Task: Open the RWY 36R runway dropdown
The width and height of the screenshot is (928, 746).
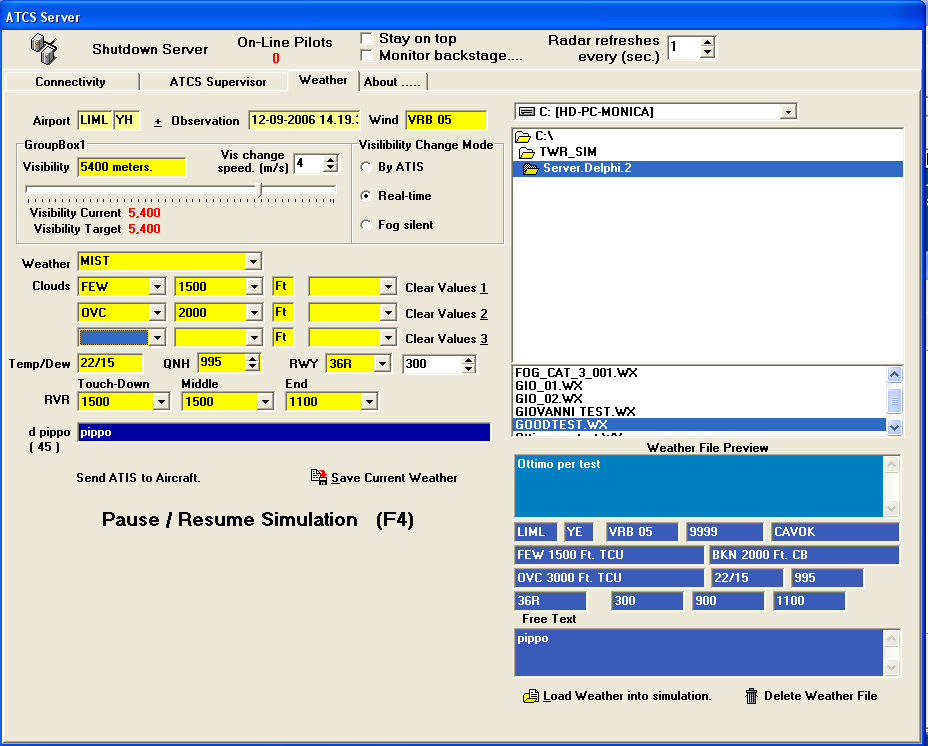Action: click(x=382, y=364)
